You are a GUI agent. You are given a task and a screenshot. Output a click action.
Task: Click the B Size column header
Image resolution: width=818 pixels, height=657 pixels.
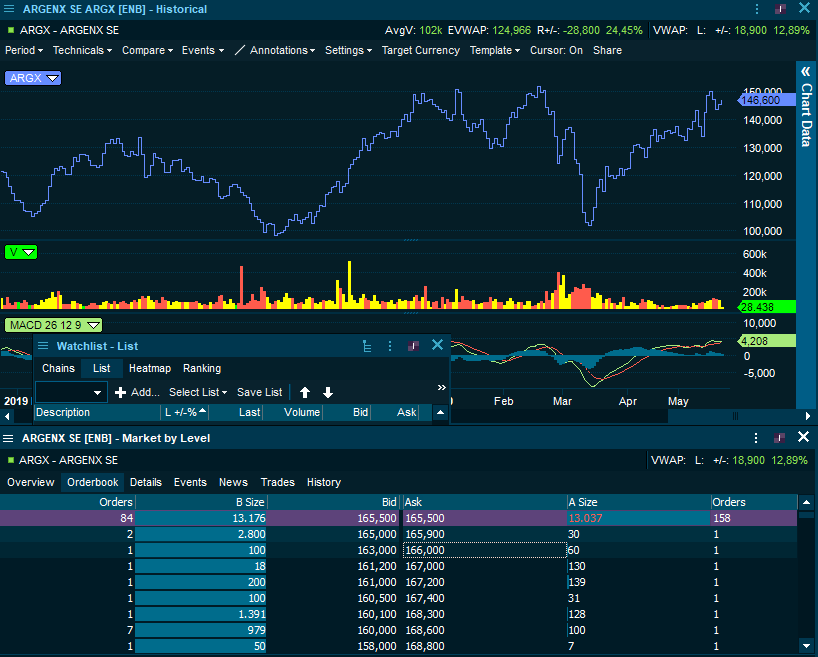pos(201,502)
